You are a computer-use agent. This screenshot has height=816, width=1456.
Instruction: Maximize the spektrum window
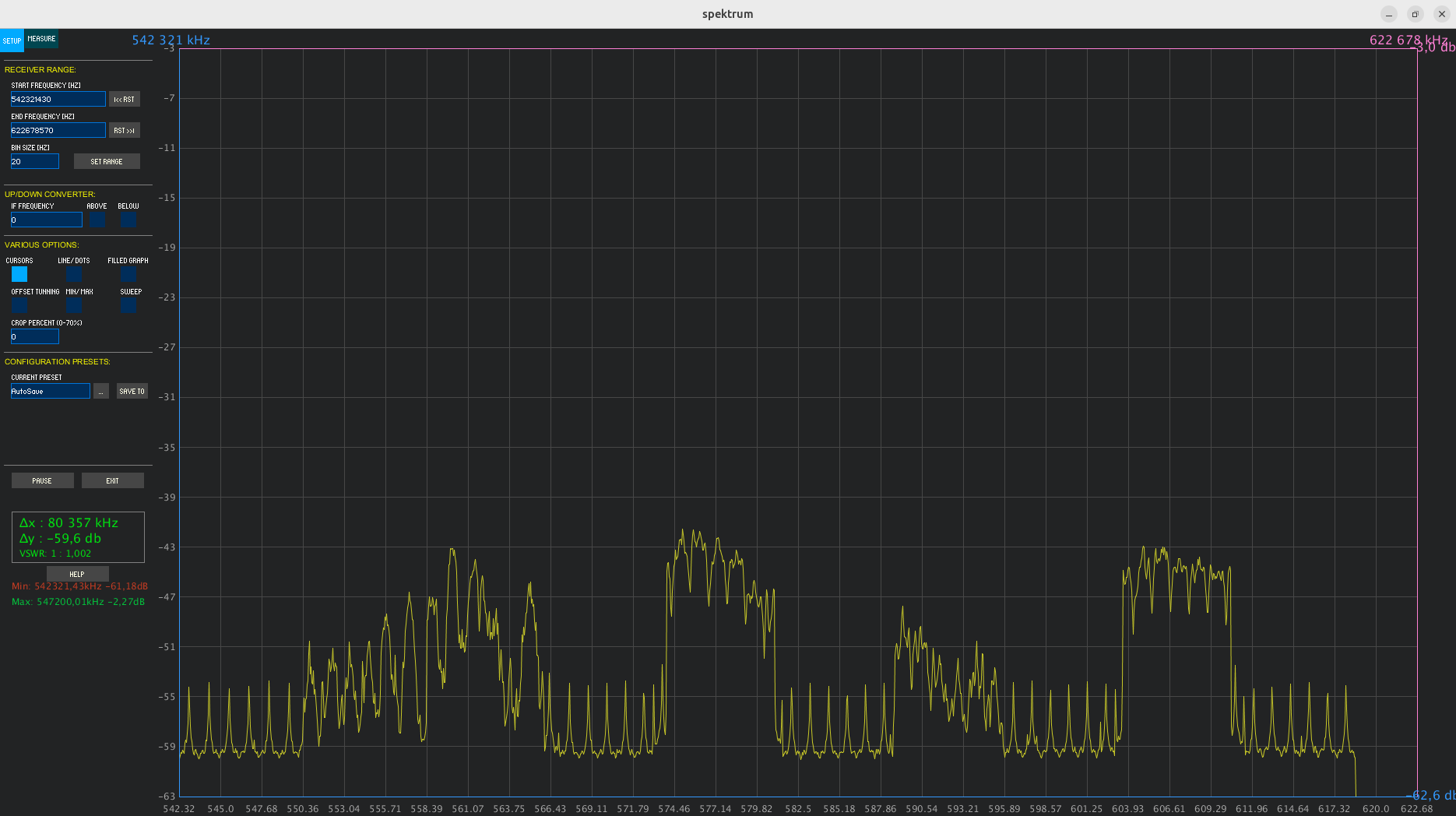pos(1416,14)
